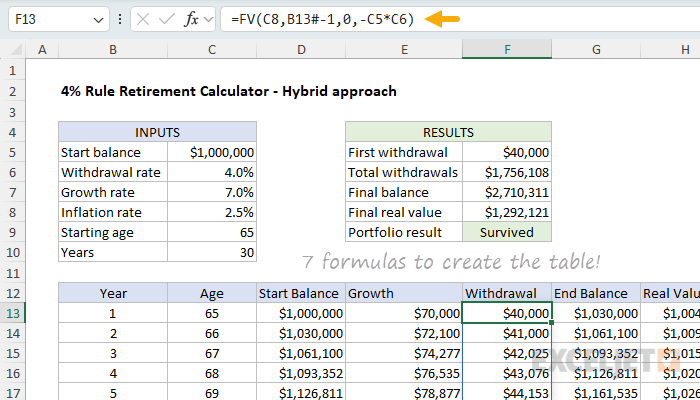Image resolution: width=700 pixels, height=400 pixels.
Task: Select column G header
Action: click(x=596, y=49)
